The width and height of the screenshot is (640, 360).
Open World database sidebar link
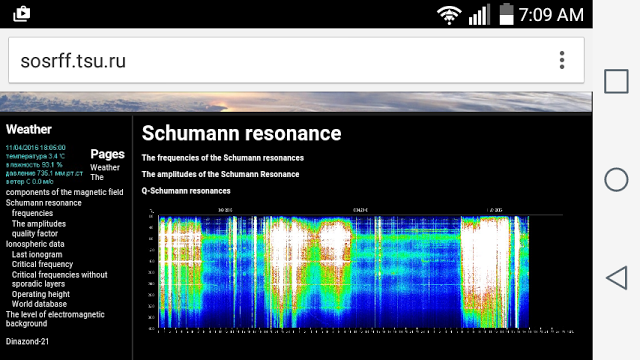point(39,304)
